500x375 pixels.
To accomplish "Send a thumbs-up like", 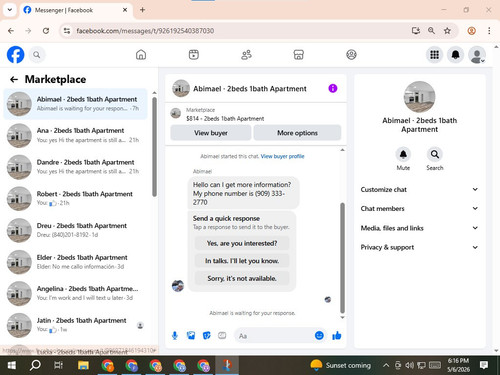I will pyautogui.click(x=337, y=335).
